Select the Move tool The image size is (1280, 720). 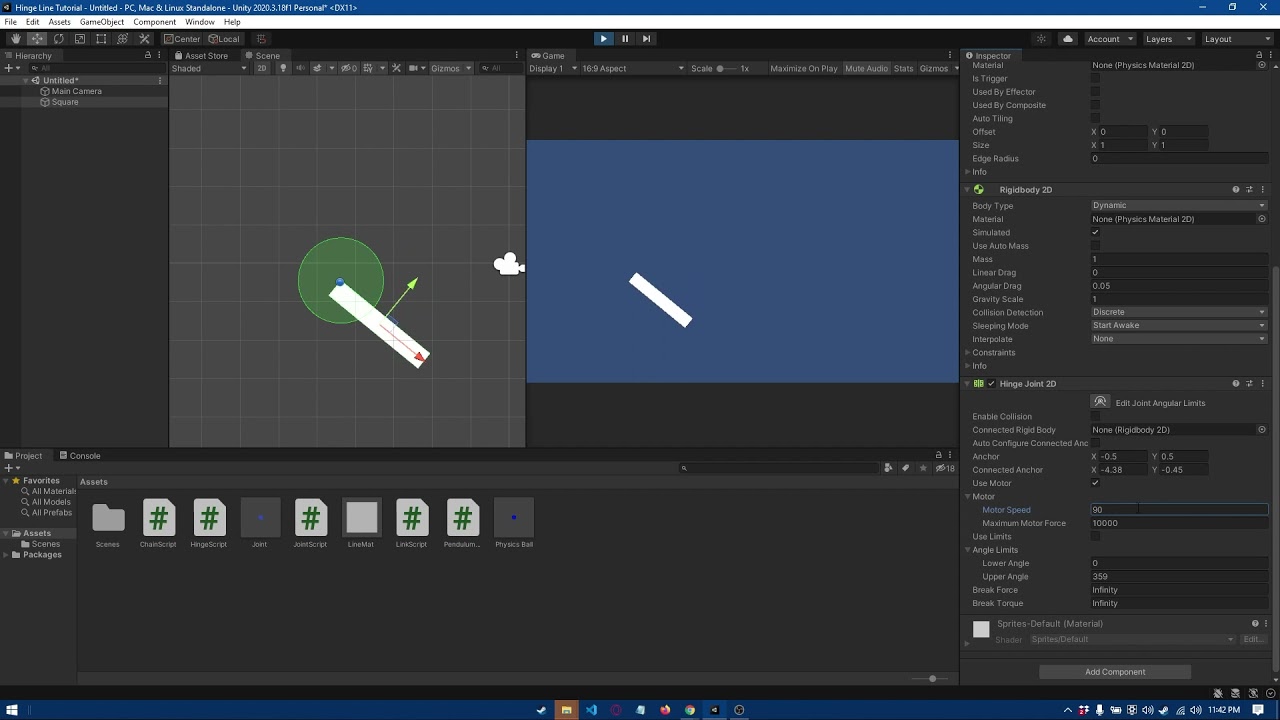[x=37, y=39]
